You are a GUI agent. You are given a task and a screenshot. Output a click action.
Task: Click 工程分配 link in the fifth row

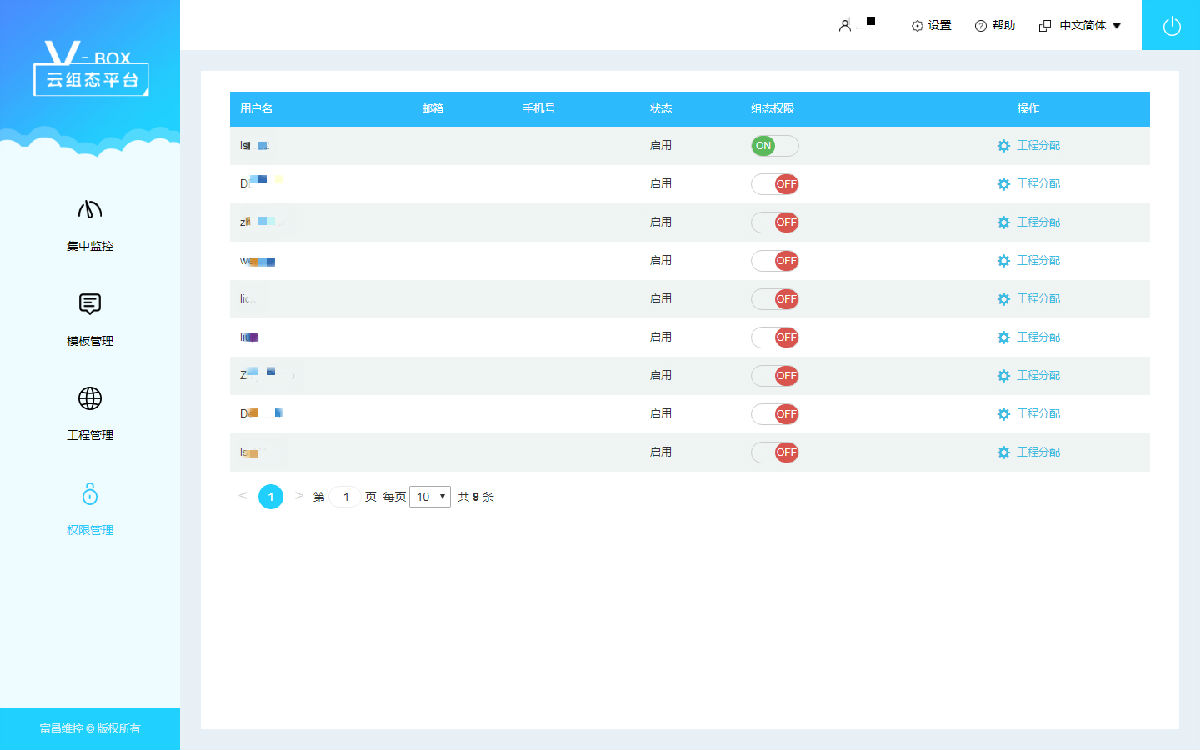coord(1038,299)
